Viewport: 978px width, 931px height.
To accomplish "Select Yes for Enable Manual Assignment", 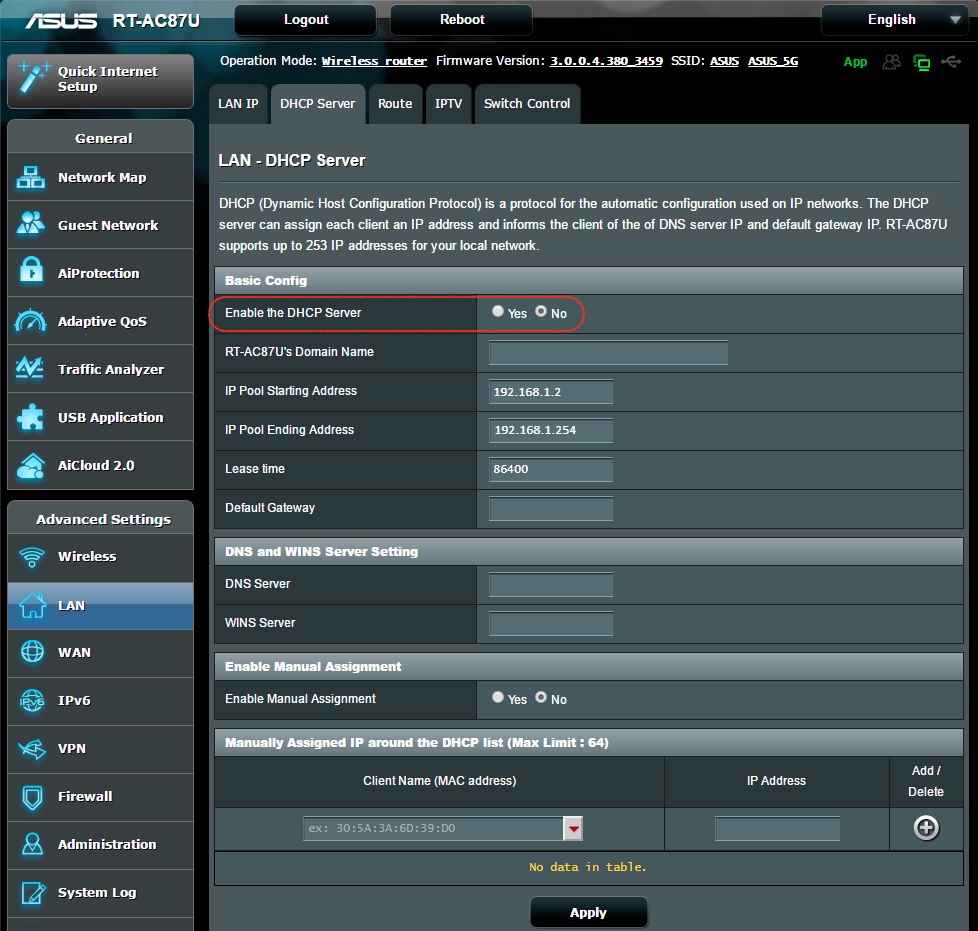I will click(x=497, y=697).
